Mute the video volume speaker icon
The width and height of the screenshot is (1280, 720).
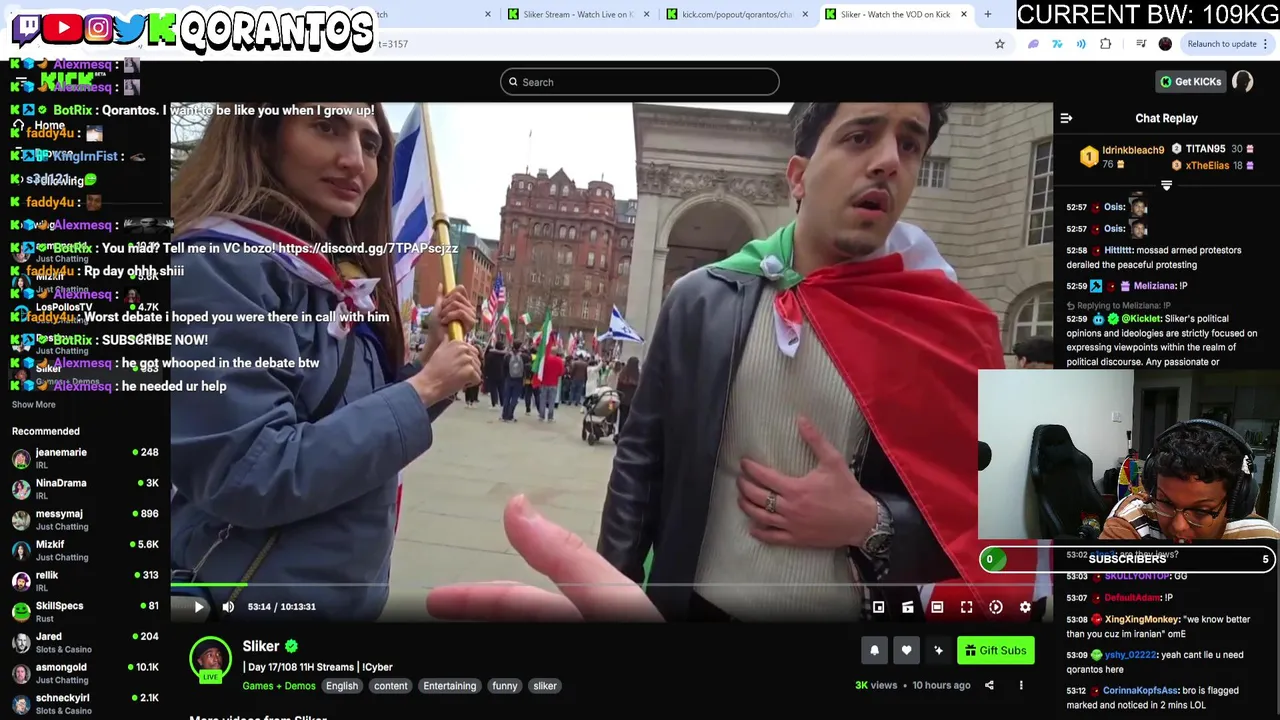228,606
